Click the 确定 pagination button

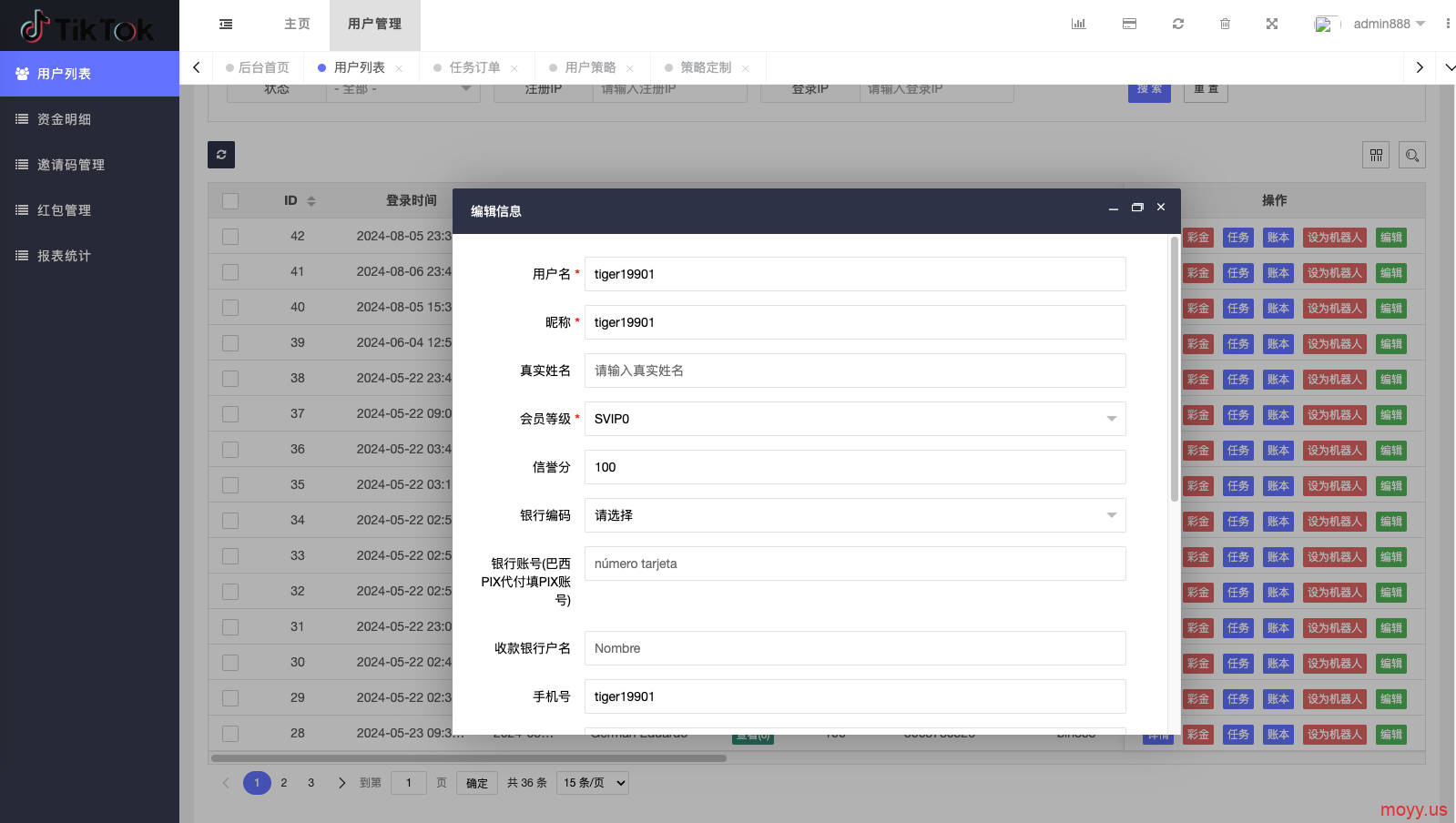[x=477, y=783]
